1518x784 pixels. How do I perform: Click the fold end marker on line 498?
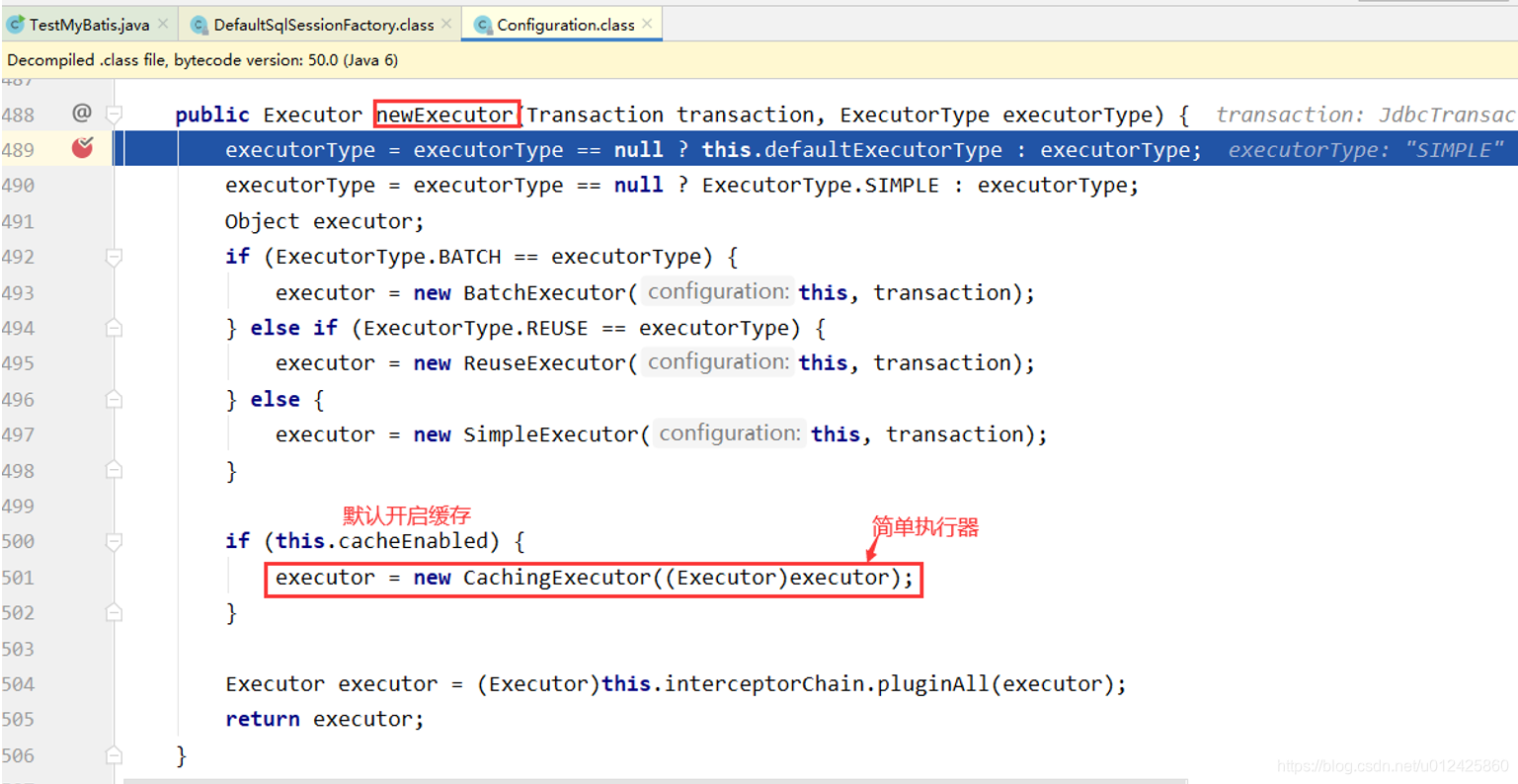pos(114,470)
